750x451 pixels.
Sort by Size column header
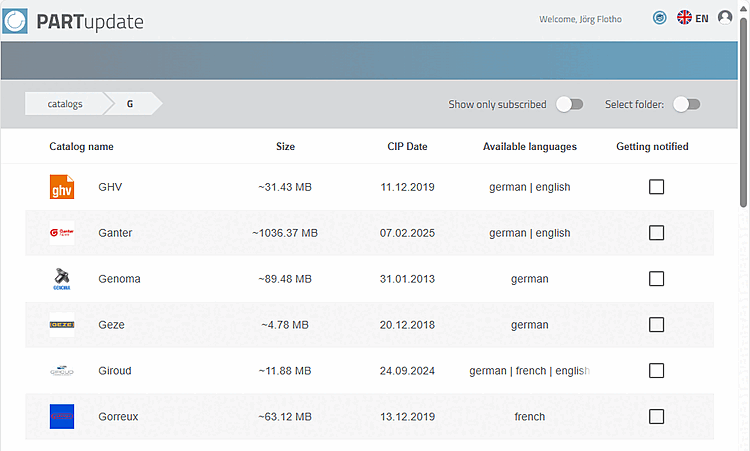pos(285,146)
